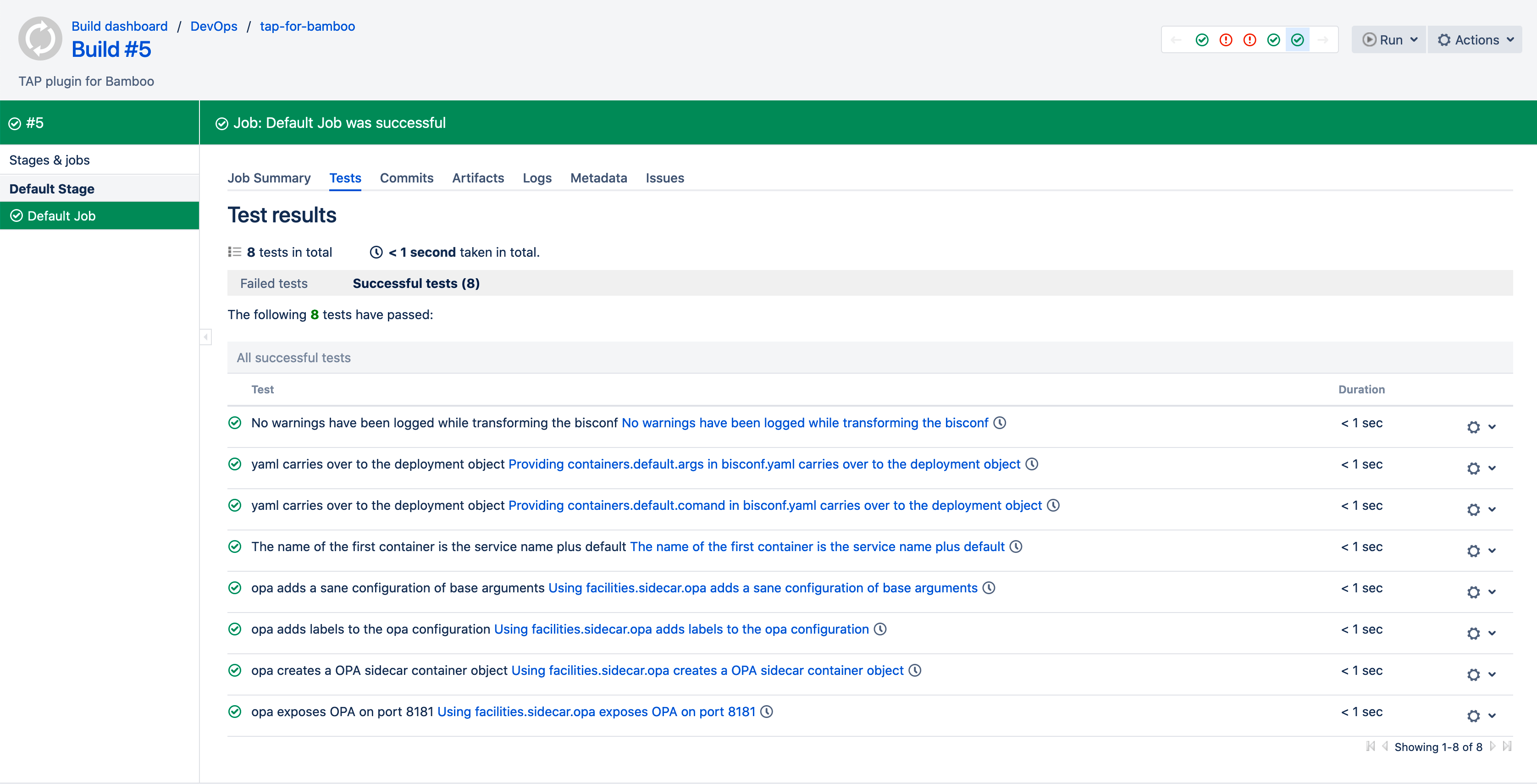Switch to the Failed tests view
The image size is (1537, 784).
click(x=274, y=283)
